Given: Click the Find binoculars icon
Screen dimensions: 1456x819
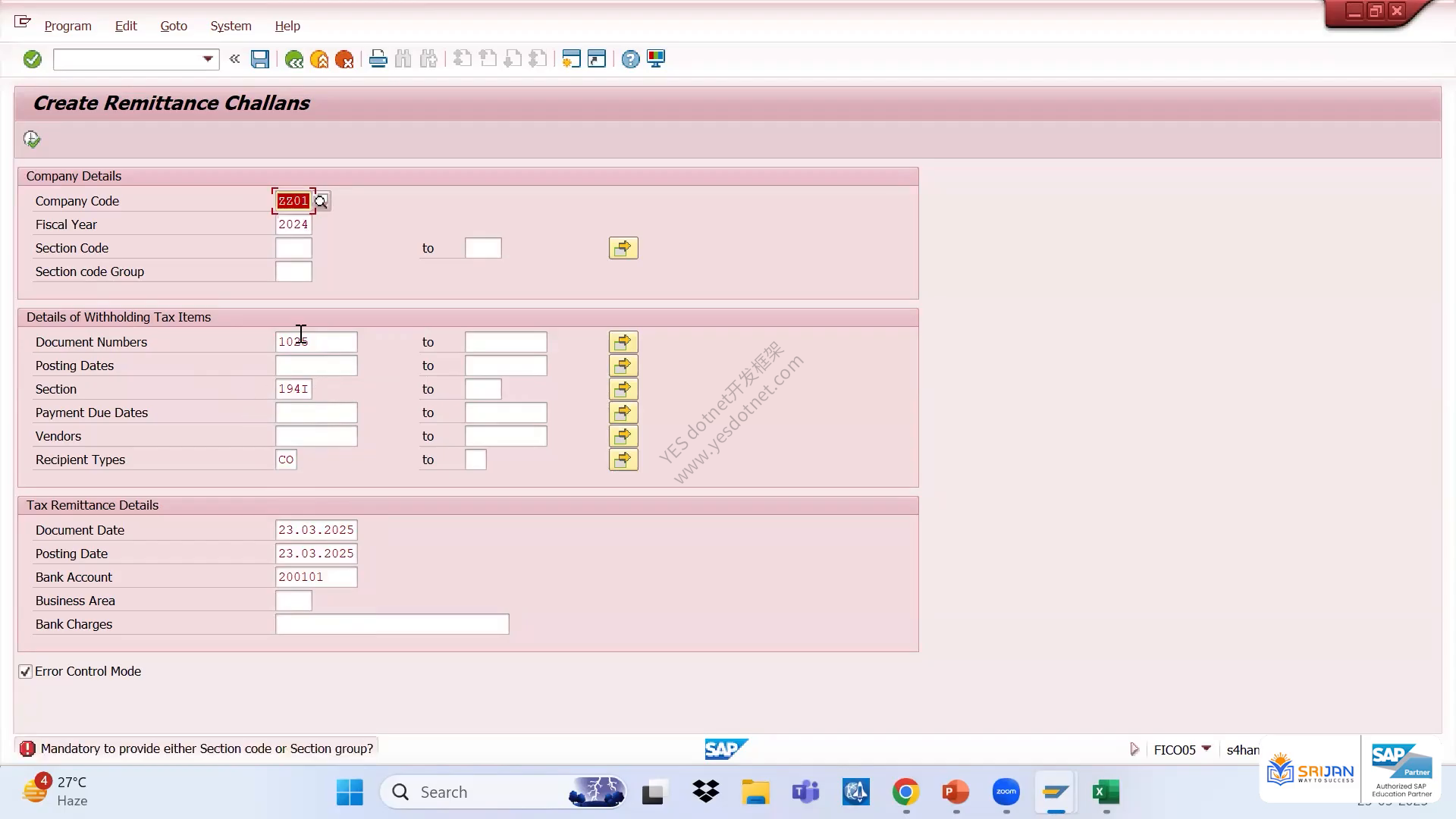Looking at the screenshot, I should [x=403, y=59].
